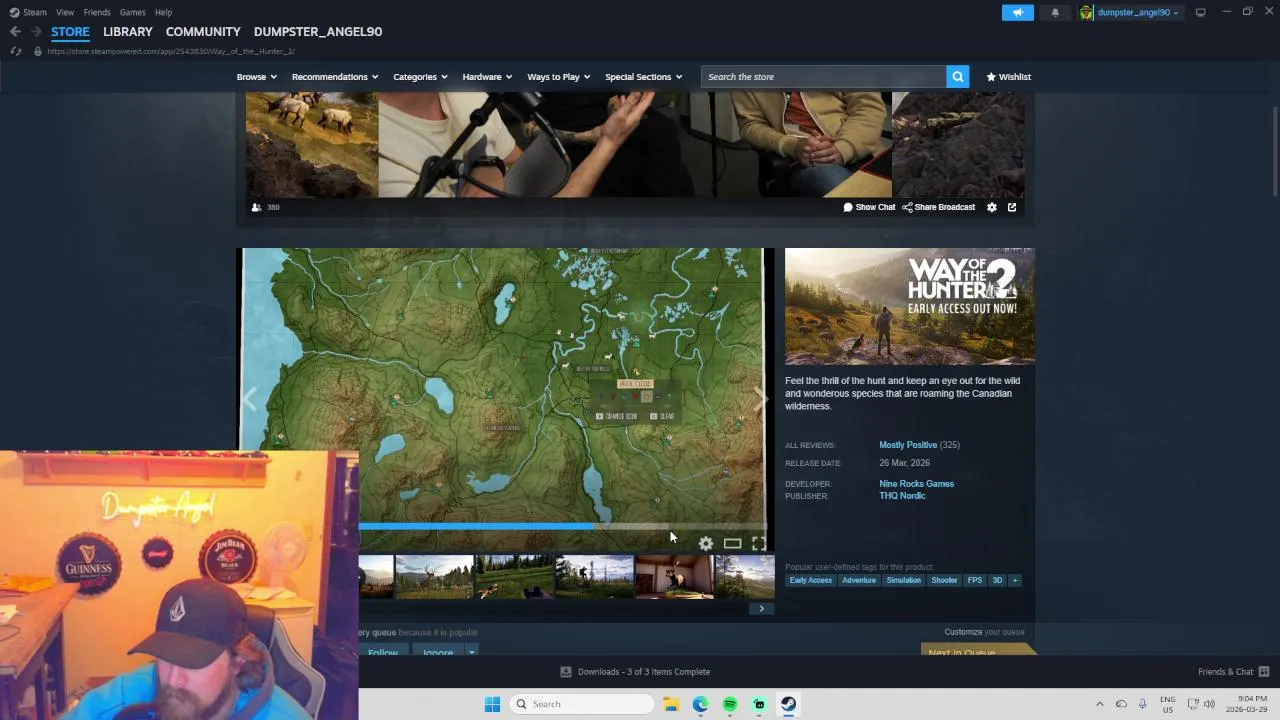This screenshot has height=720, width=1280.
Task: Click the dumpster_angel90 profile avatar
Action: [1086, 12]
